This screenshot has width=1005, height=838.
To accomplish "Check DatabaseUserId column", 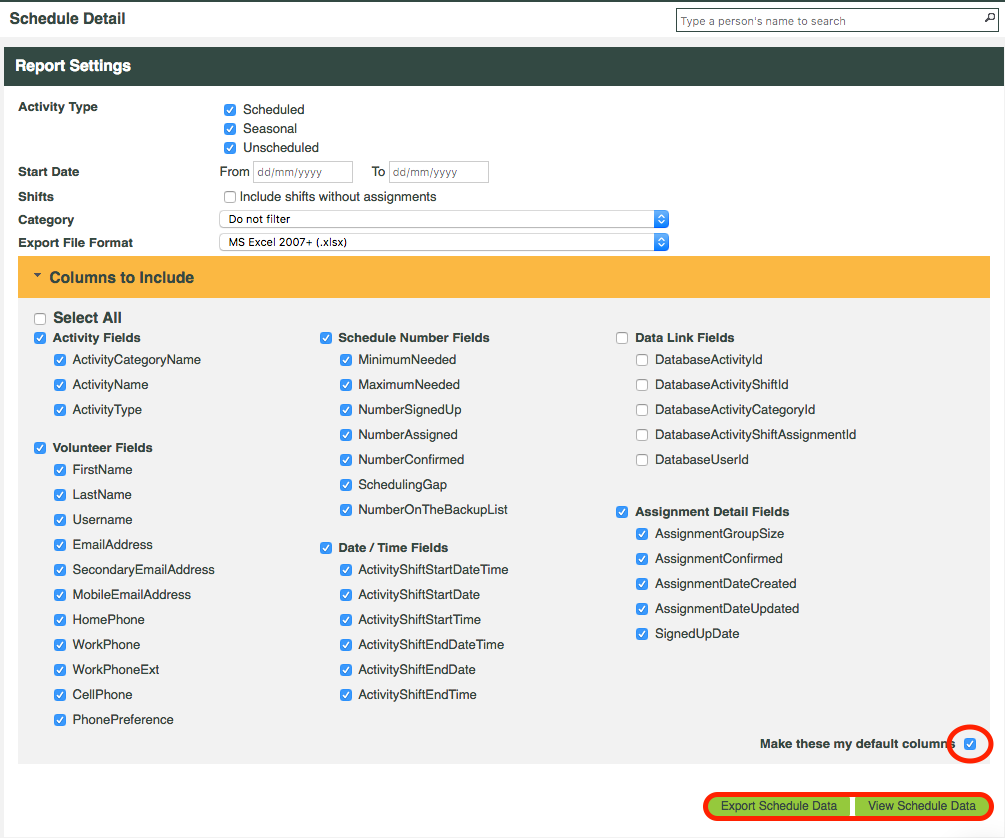I will point(642,460).
